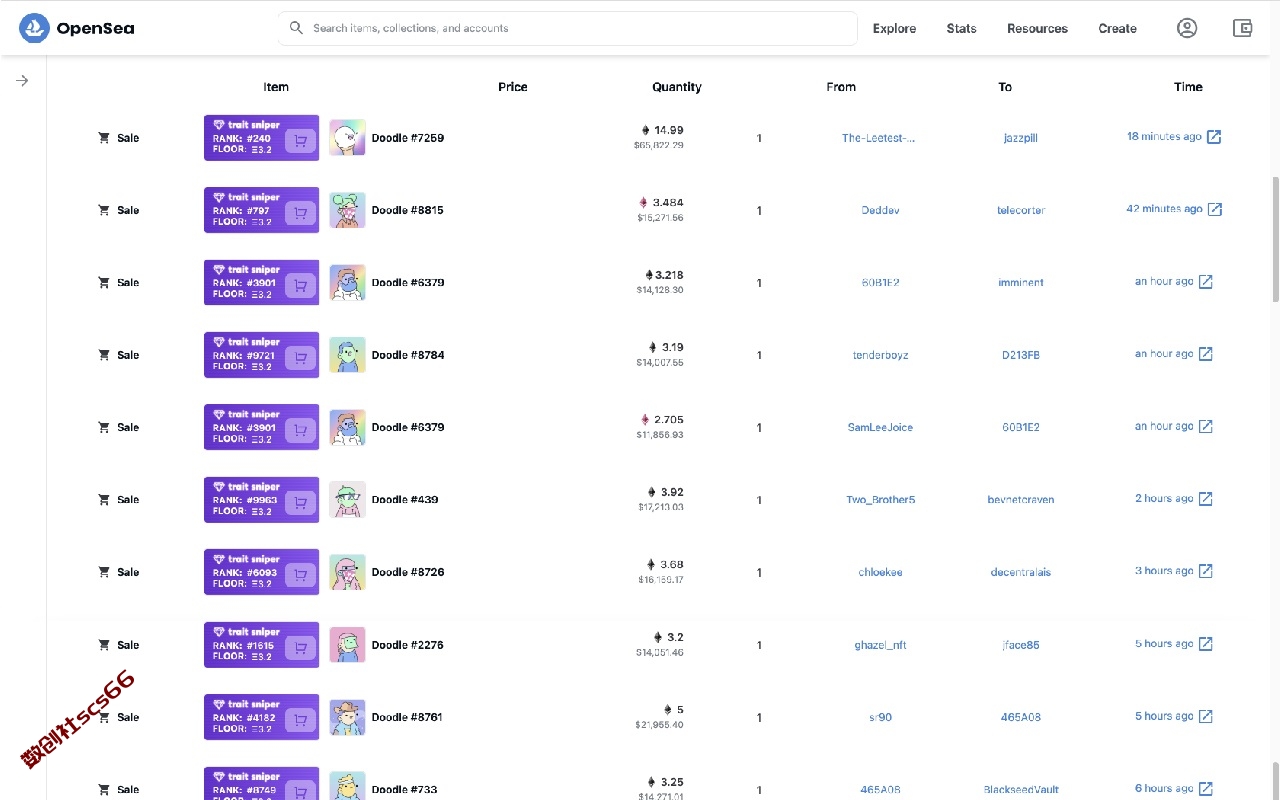1280x800 pixels.
Task: Click the 2 hours ago timestamp
Action: tap(1164, 499)
